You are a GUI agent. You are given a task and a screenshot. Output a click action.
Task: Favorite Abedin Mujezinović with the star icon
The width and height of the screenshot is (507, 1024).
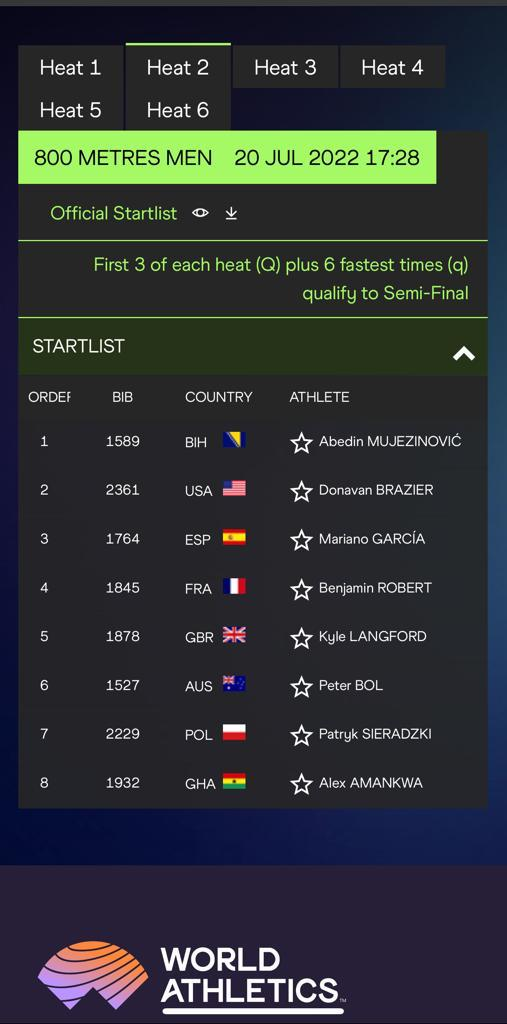pos(301,443)
